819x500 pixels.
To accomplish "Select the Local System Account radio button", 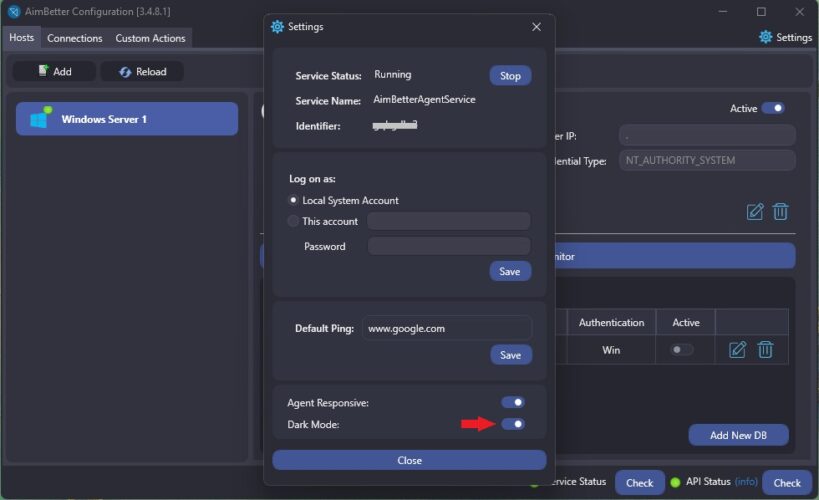I will tap(293, 200).
